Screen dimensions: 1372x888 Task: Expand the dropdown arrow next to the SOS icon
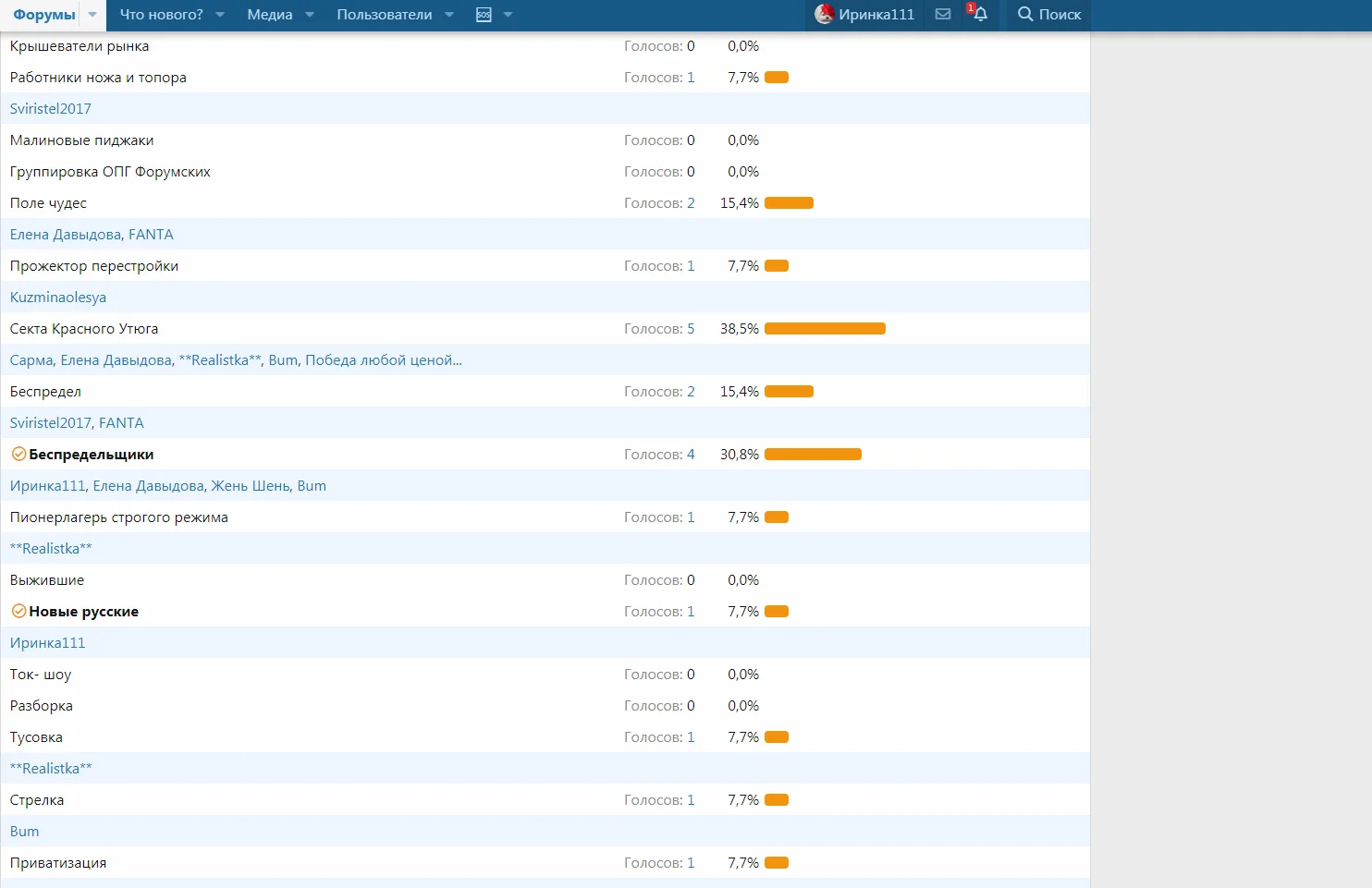point(508,15)
